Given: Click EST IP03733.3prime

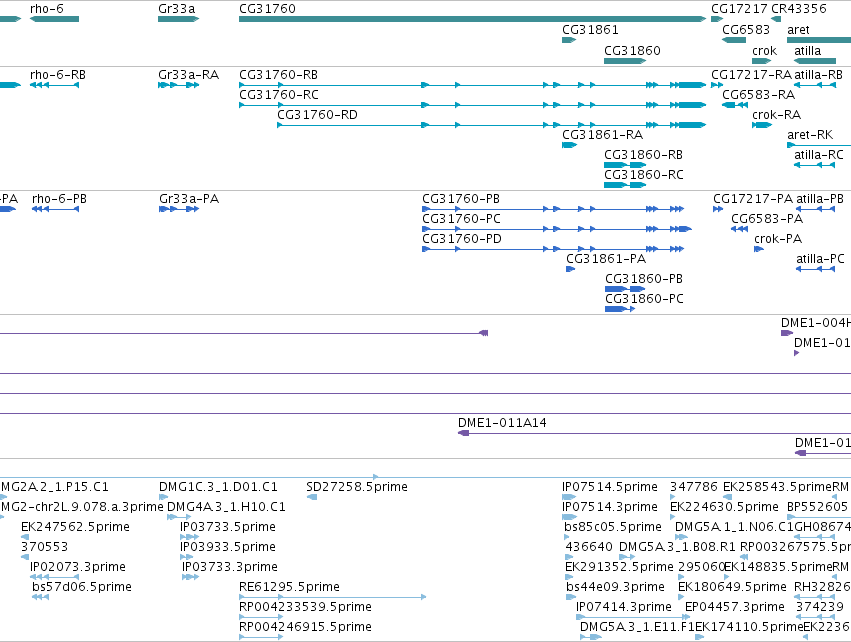Looking at the screenshot, I should [230, 568].
